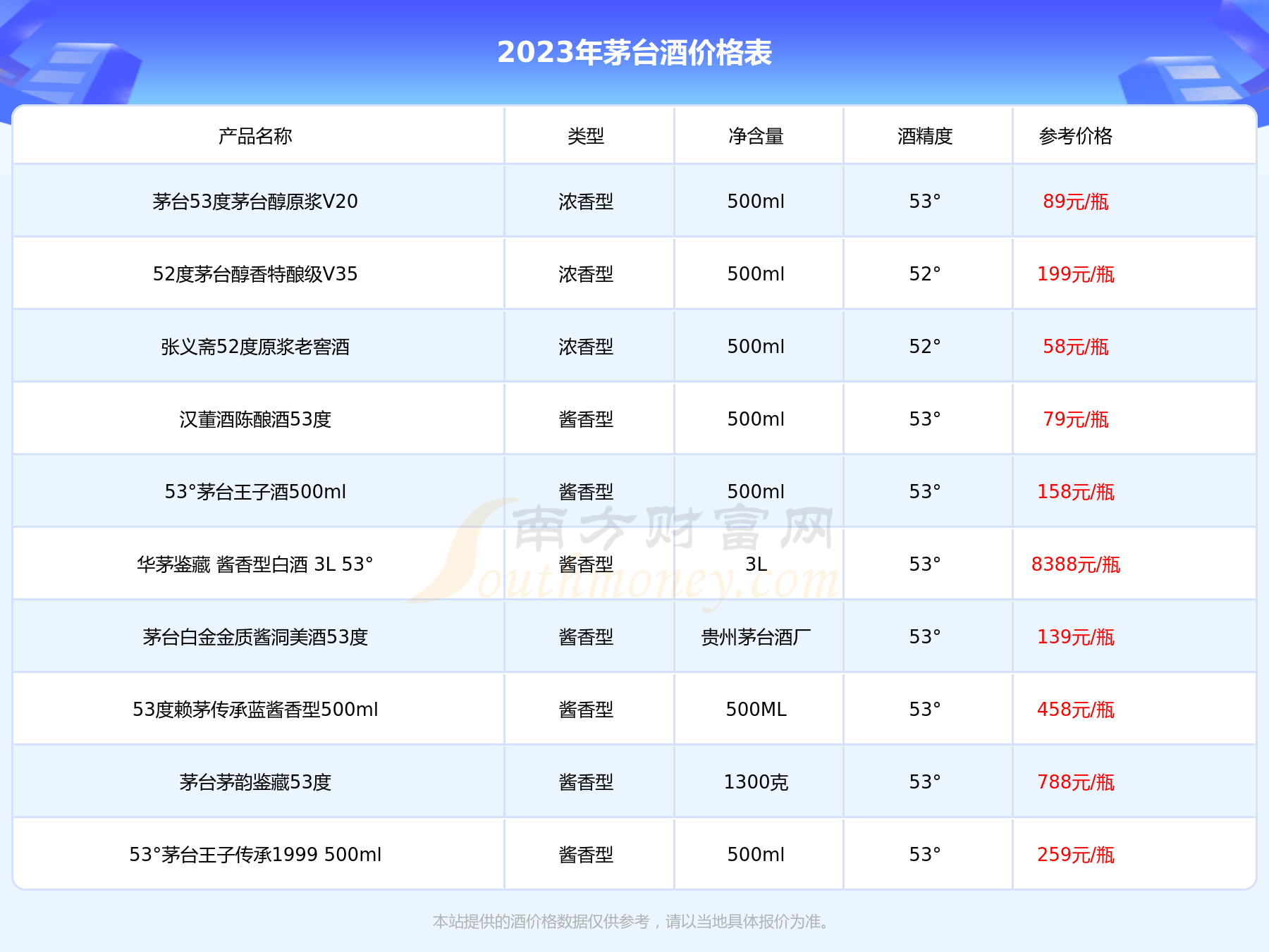The width and height of the screenshot is (1269, 952).
Task: Click the 产品名称 column header
Action: point(255,136)
